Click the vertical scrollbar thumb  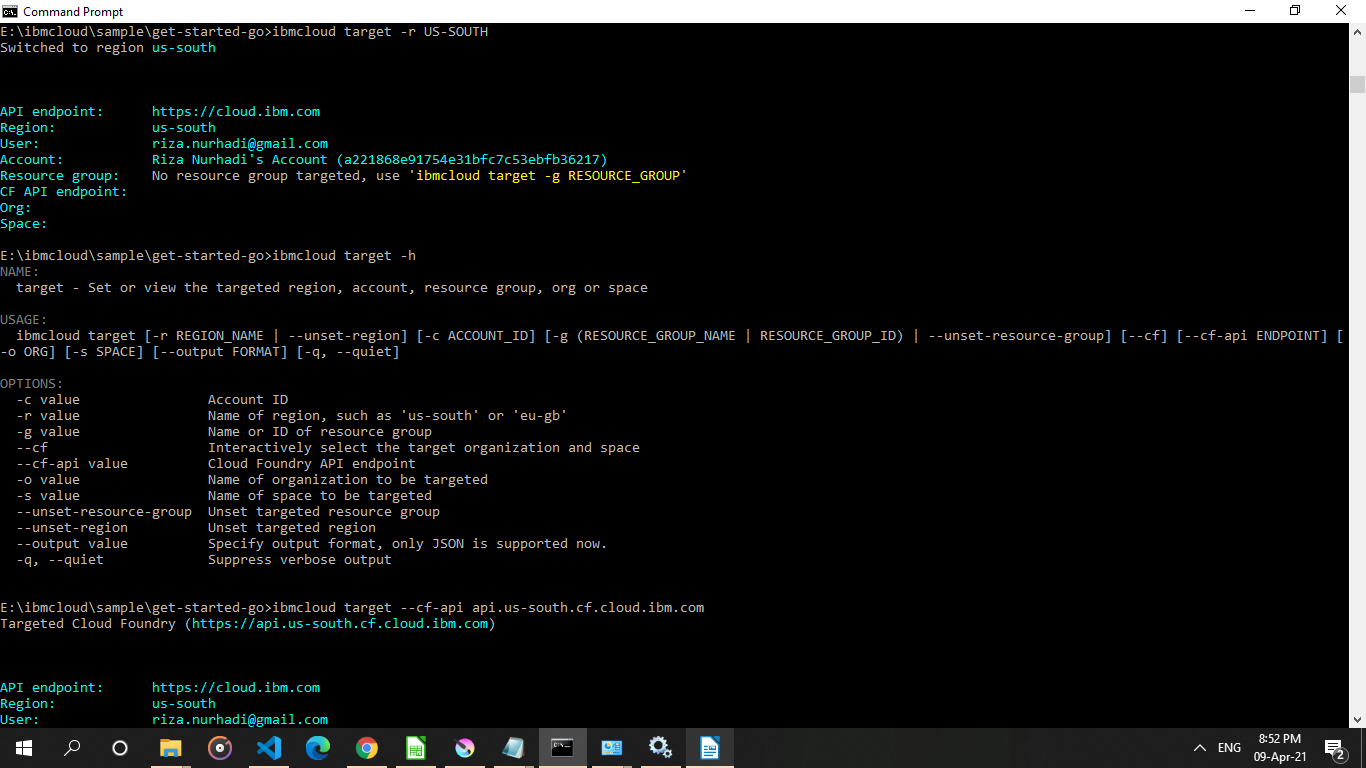pyautogui.click(x=1357, y=84)
